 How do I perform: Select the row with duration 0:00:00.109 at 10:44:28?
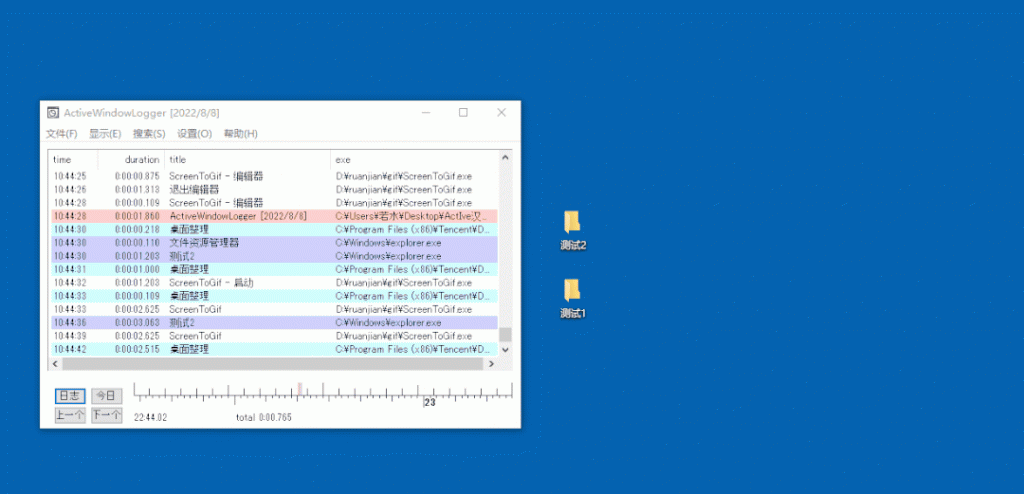pyautogui.click(x=274, y=203)
